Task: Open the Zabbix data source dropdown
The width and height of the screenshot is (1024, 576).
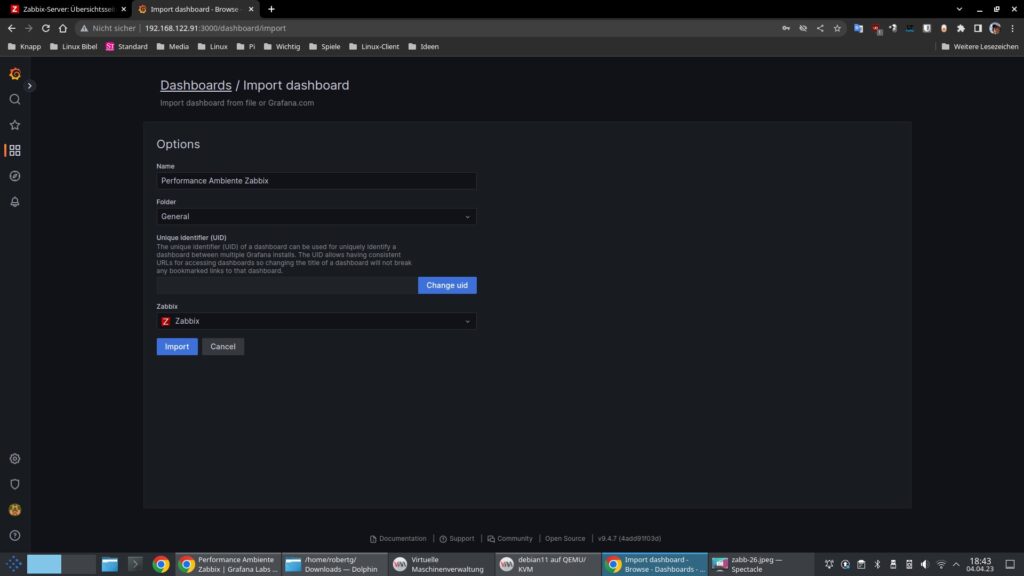Action: [x=316, y=321]
